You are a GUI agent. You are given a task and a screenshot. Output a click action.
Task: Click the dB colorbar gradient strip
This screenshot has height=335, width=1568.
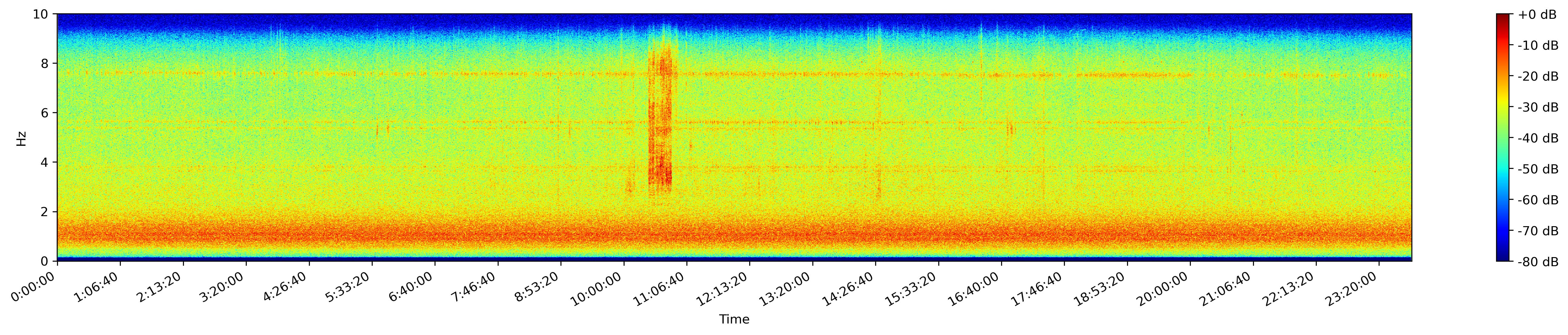tap(1502, 137)
